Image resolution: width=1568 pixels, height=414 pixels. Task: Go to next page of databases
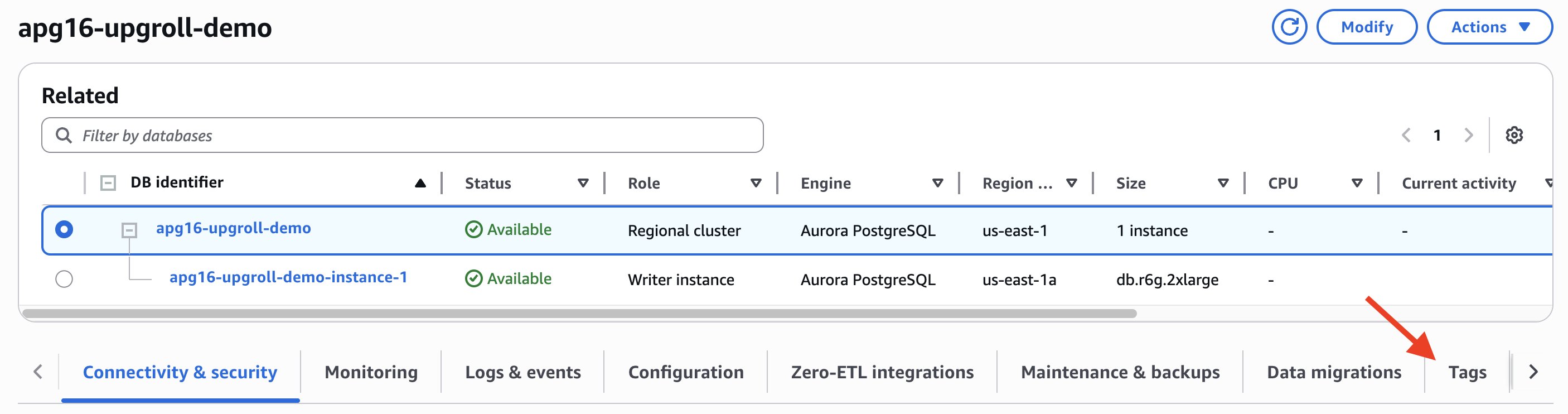pyautogui.click(x=1468, y=135)
